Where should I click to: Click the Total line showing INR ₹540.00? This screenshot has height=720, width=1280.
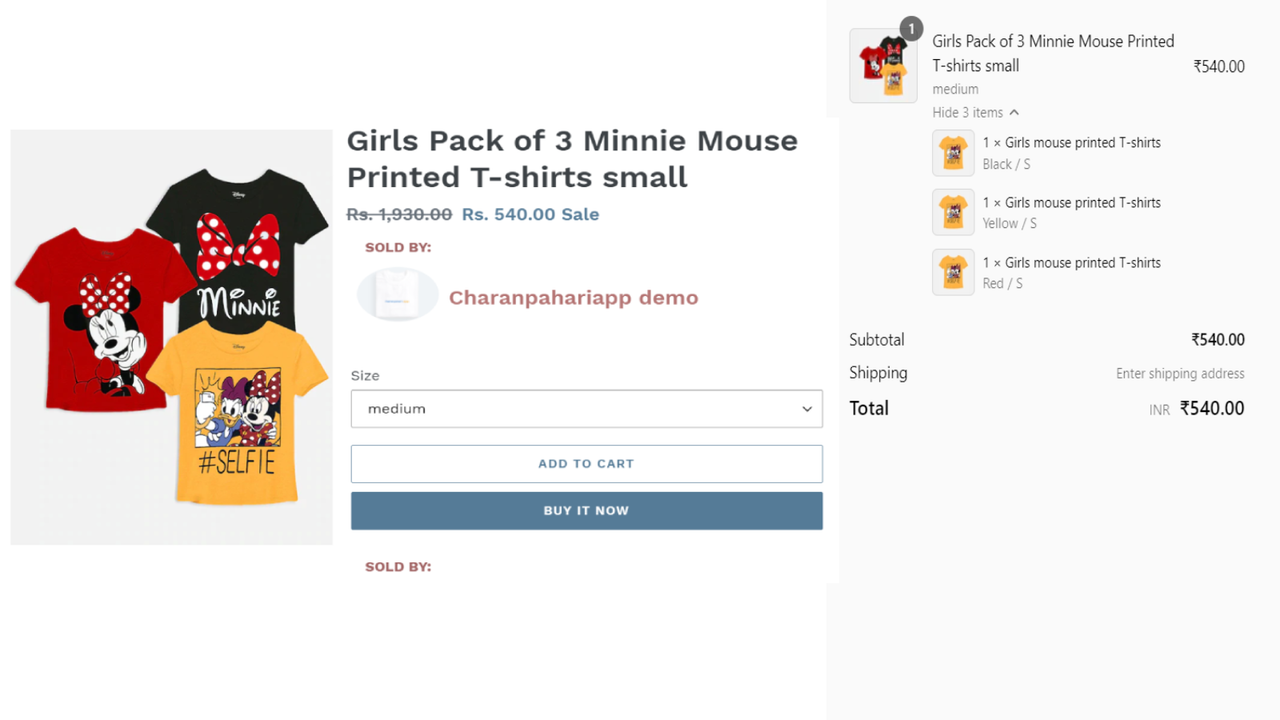(1200, 408)
